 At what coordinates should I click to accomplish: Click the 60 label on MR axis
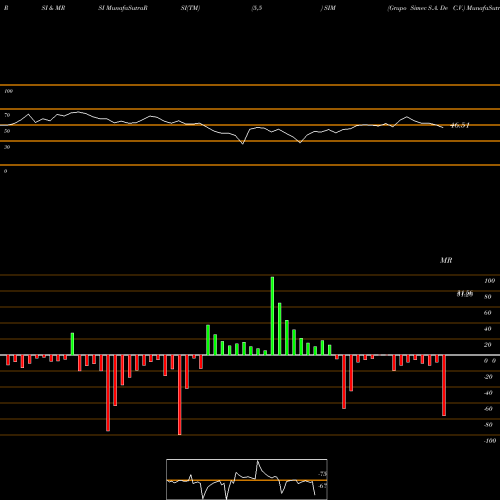(x=488, y=313)
